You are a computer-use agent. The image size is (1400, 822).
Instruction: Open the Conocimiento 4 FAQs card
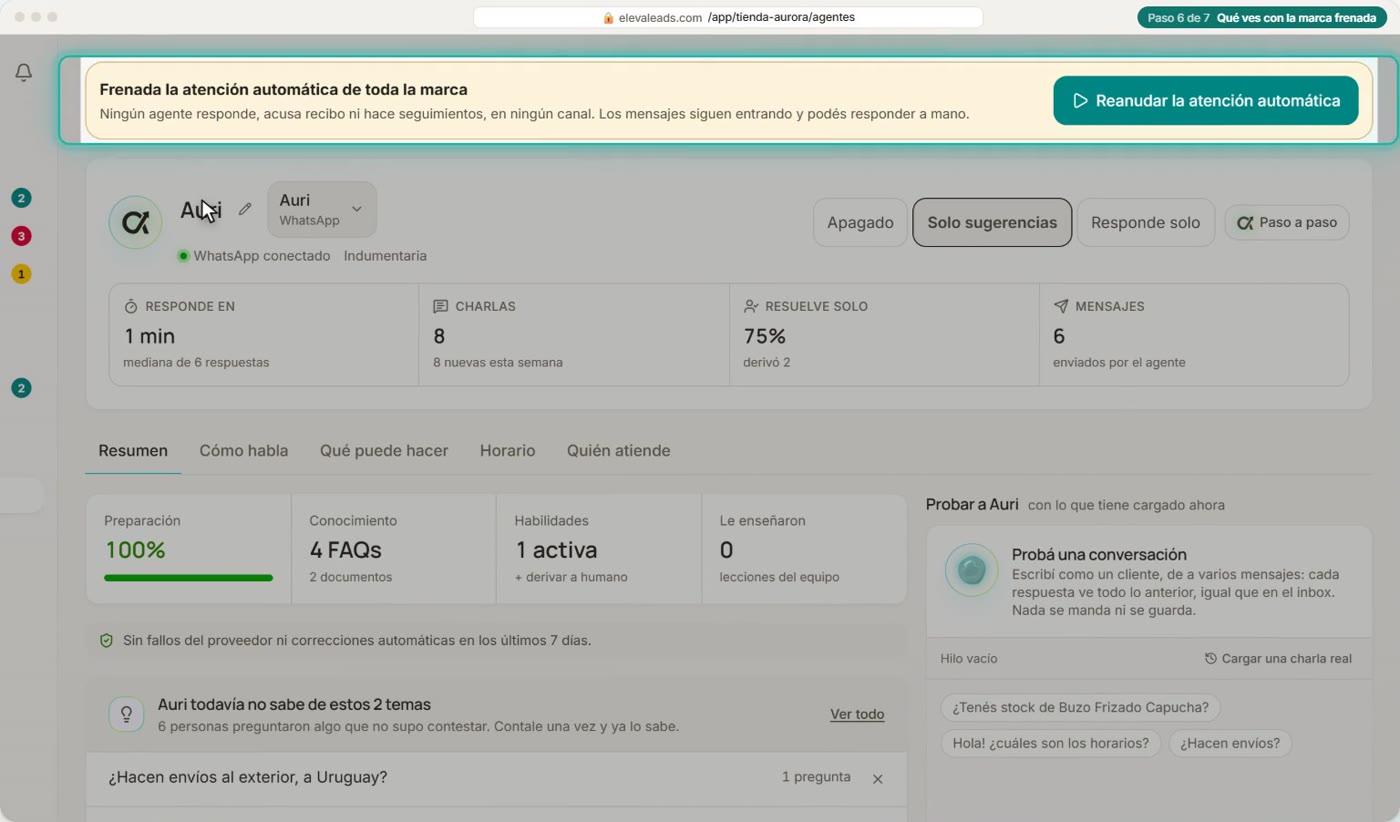pyautogui.click(x=394, y=549)
